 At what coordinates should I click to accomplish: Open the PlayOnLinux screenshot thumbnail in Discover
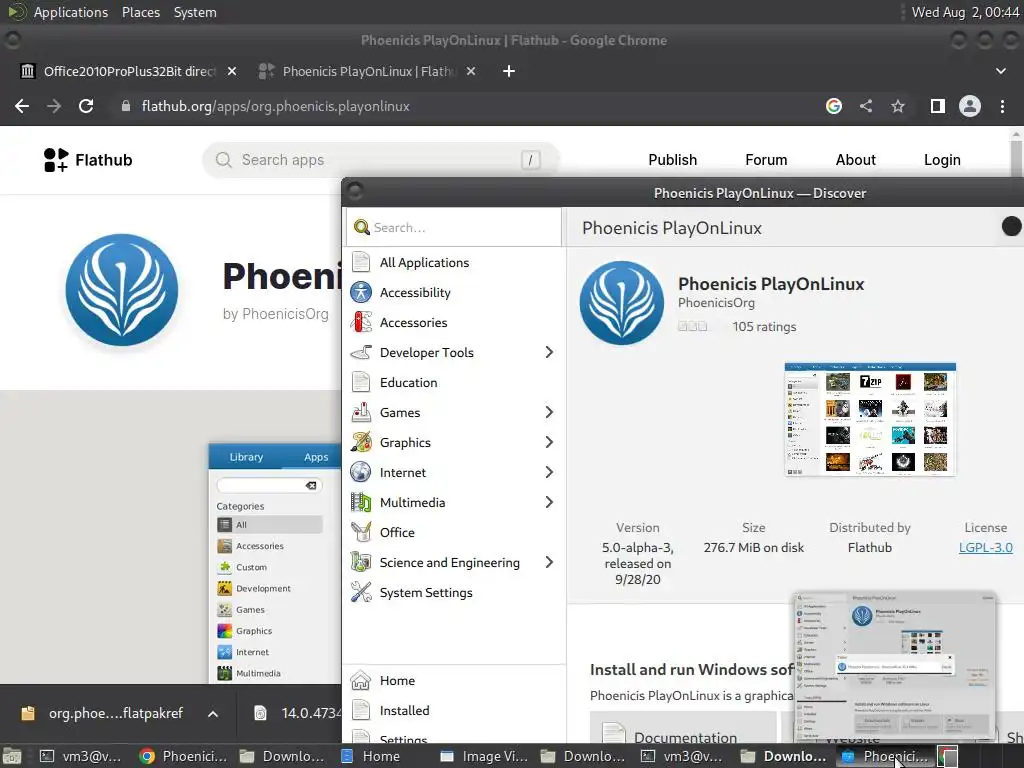pos(870,419)
